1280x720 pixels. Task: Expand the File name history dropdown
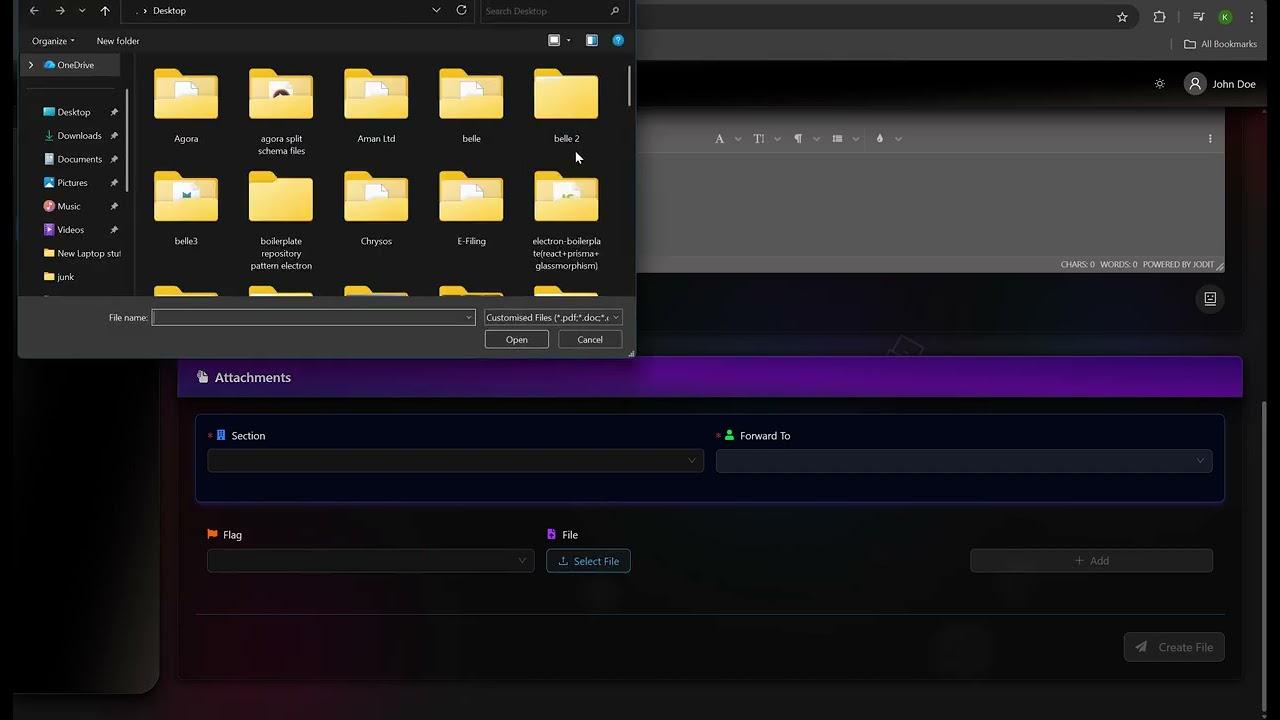[x=468, y=317]
